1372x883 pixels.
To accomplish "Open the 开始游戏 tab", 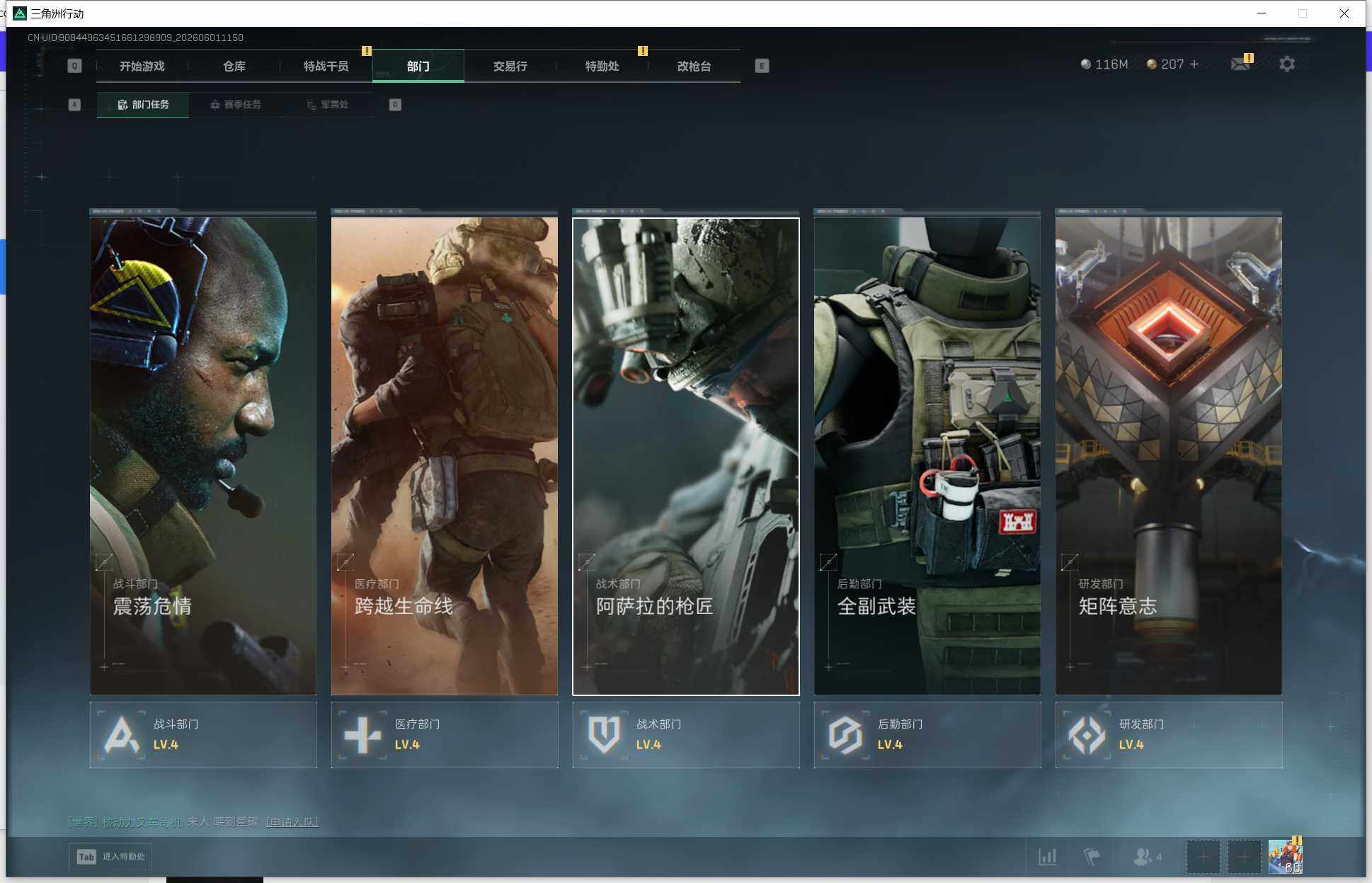I will [142, 66].
